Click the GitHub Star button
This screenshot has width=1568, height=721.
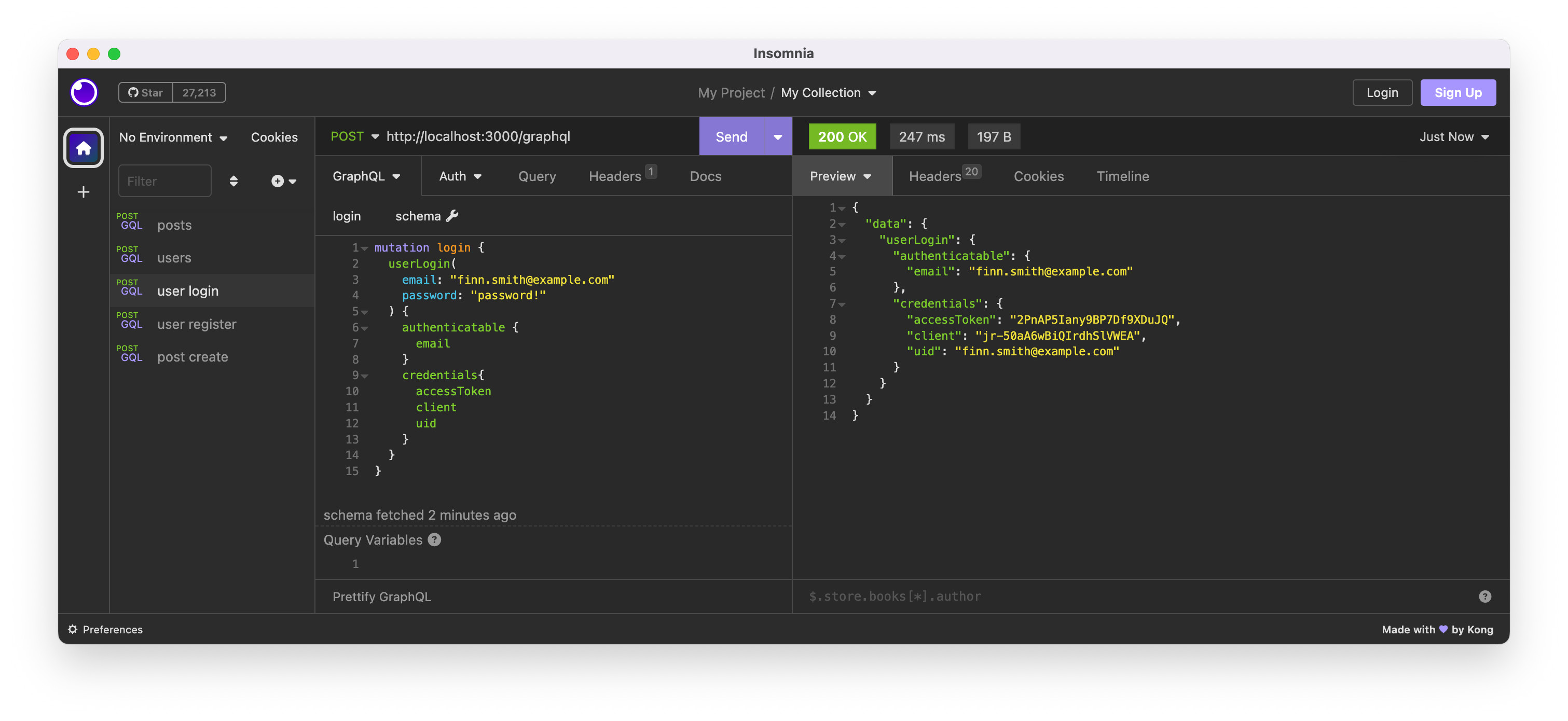pos(146,92)
